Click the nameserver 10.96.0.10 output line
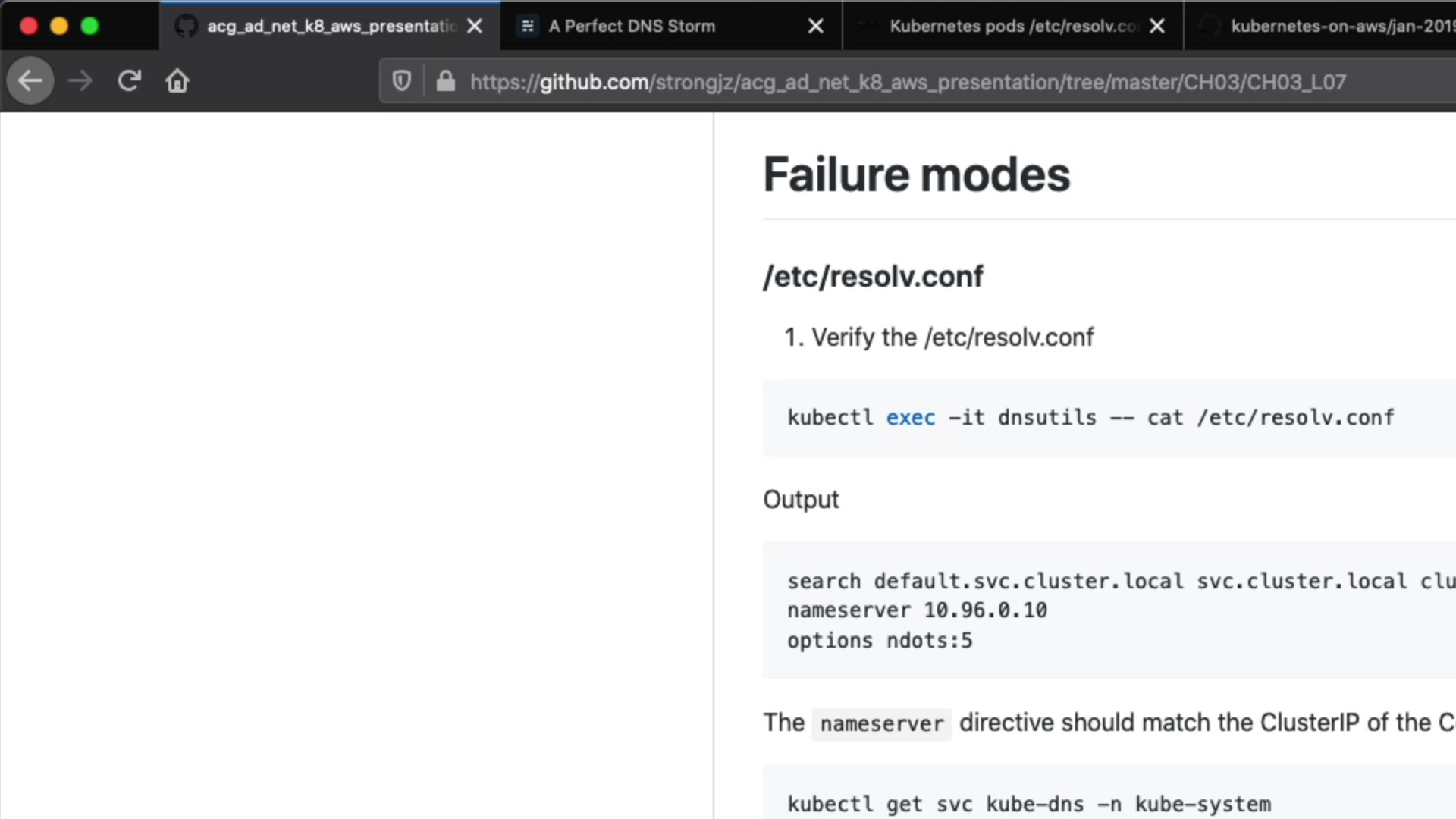 pos(917,610)
